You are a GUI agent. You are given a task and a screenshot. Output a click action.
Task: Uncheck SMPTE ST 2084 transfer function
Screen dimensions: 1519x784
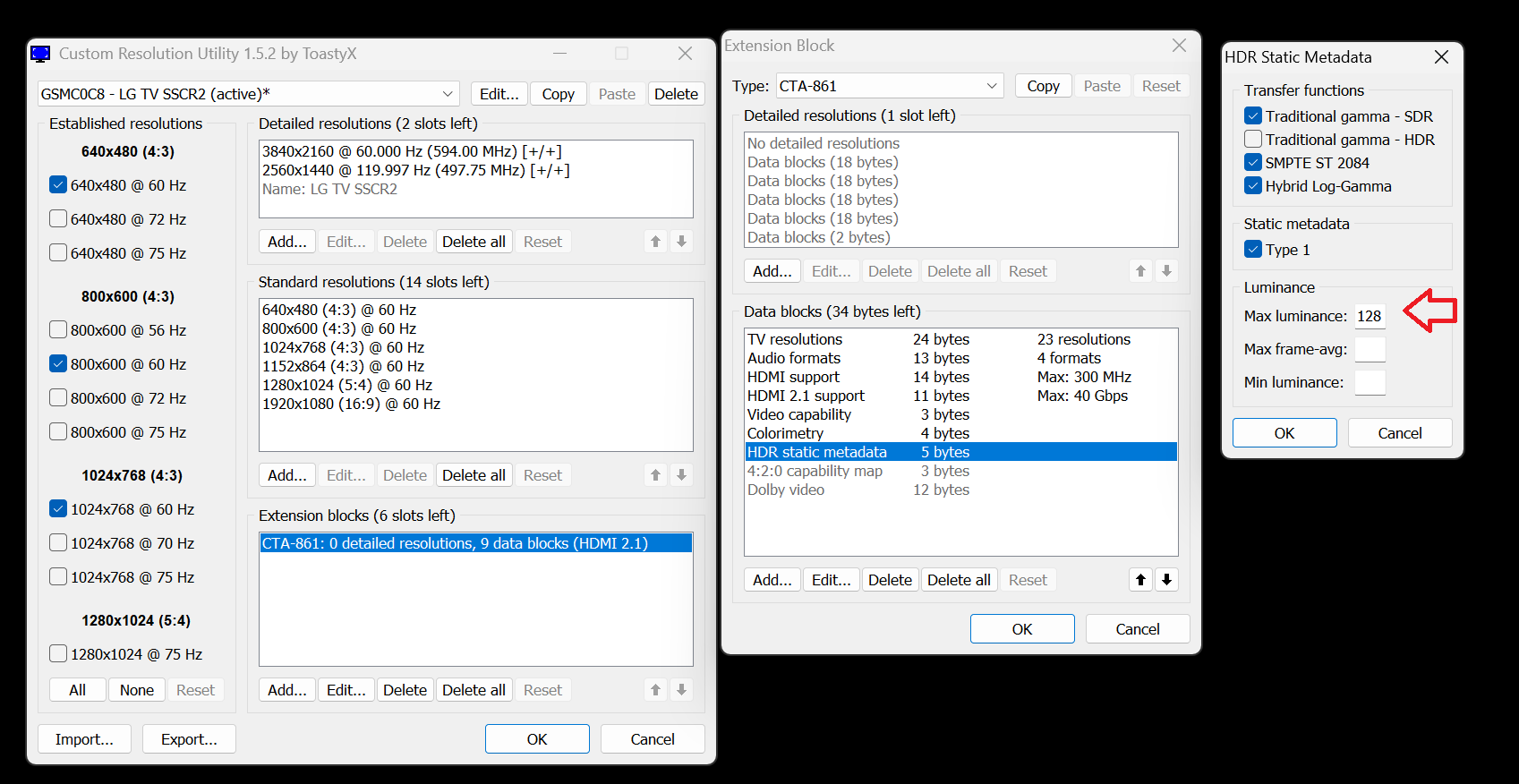click(1253, 163)
